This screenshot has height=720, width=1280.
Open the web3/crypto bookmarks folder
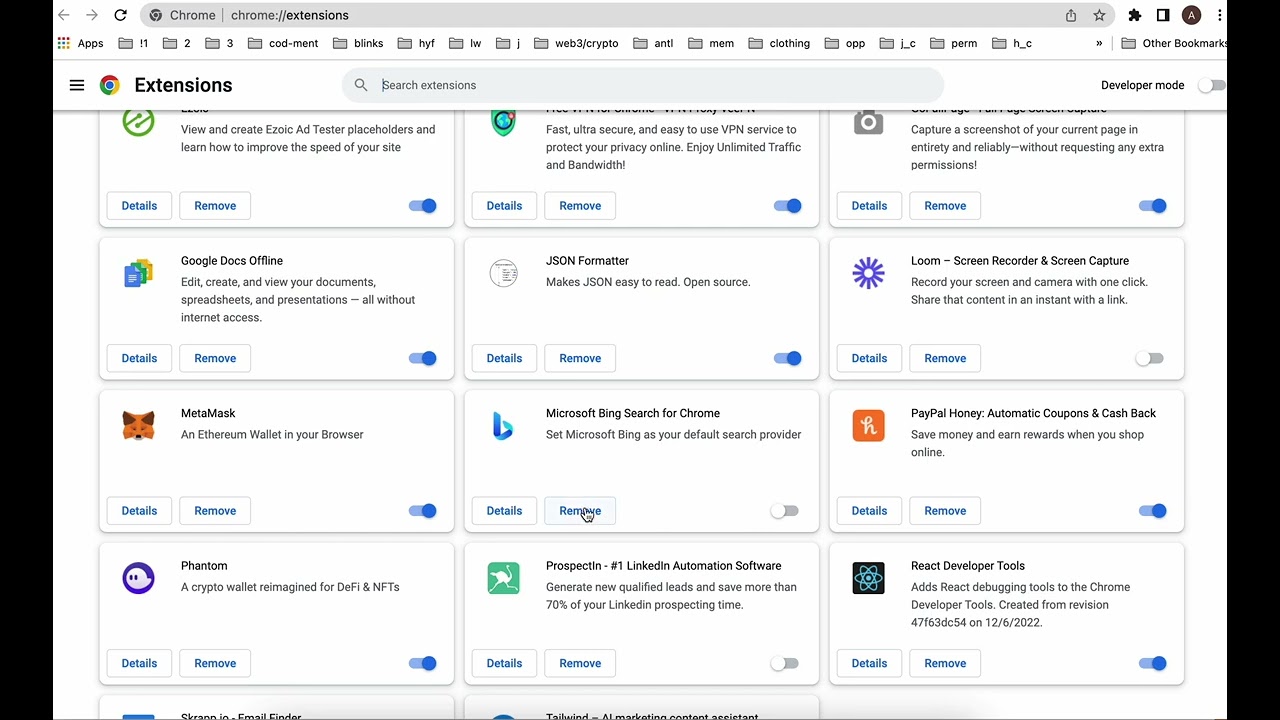click(x=576, y=43)
